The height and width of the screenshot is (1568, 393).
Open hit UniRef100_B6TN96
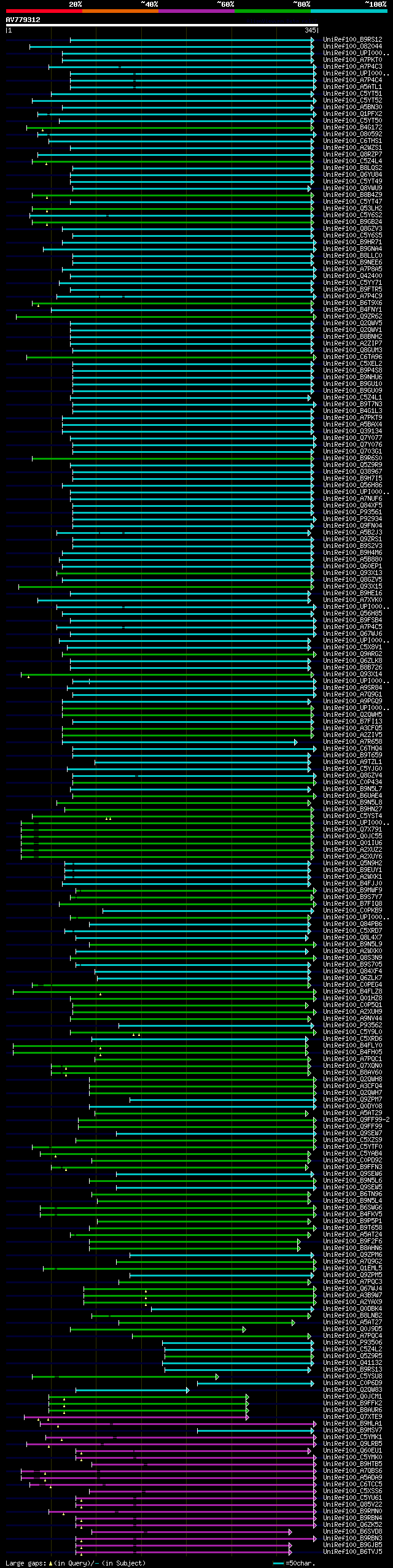coord(352,1194)
